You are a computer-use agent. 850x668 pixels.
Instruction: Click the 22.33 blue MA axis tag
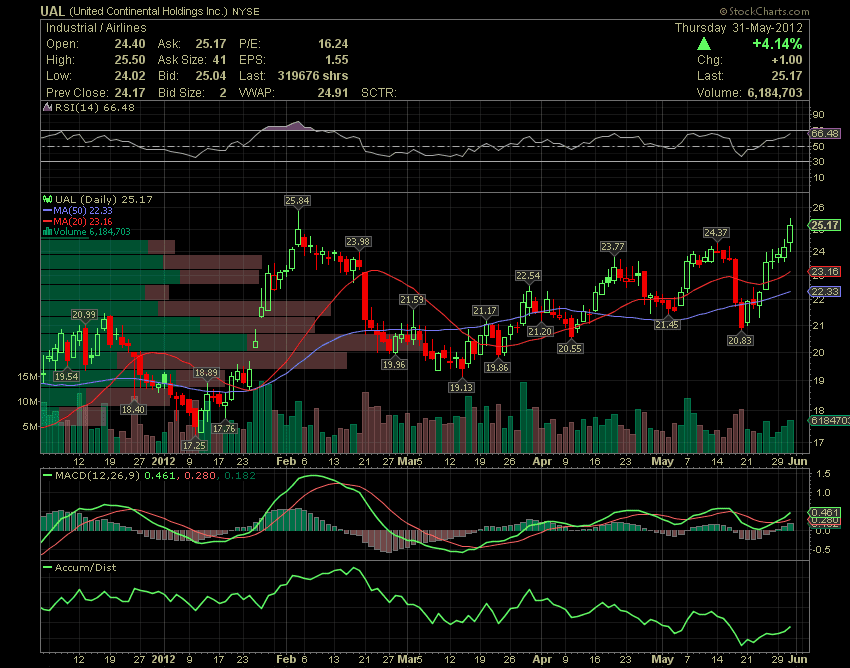[825, 292]
